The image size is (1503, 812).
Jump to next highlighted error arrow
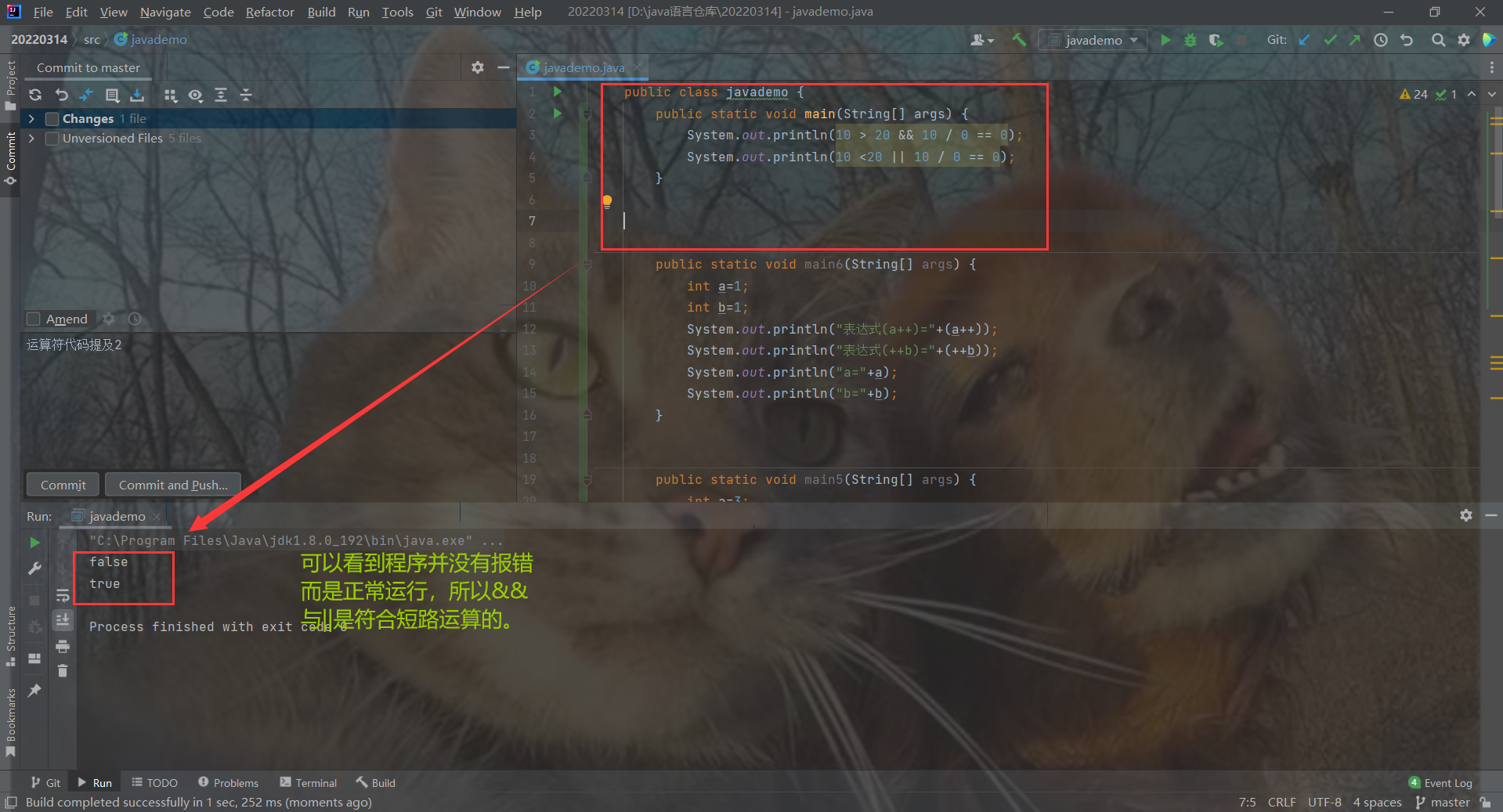1492,94
